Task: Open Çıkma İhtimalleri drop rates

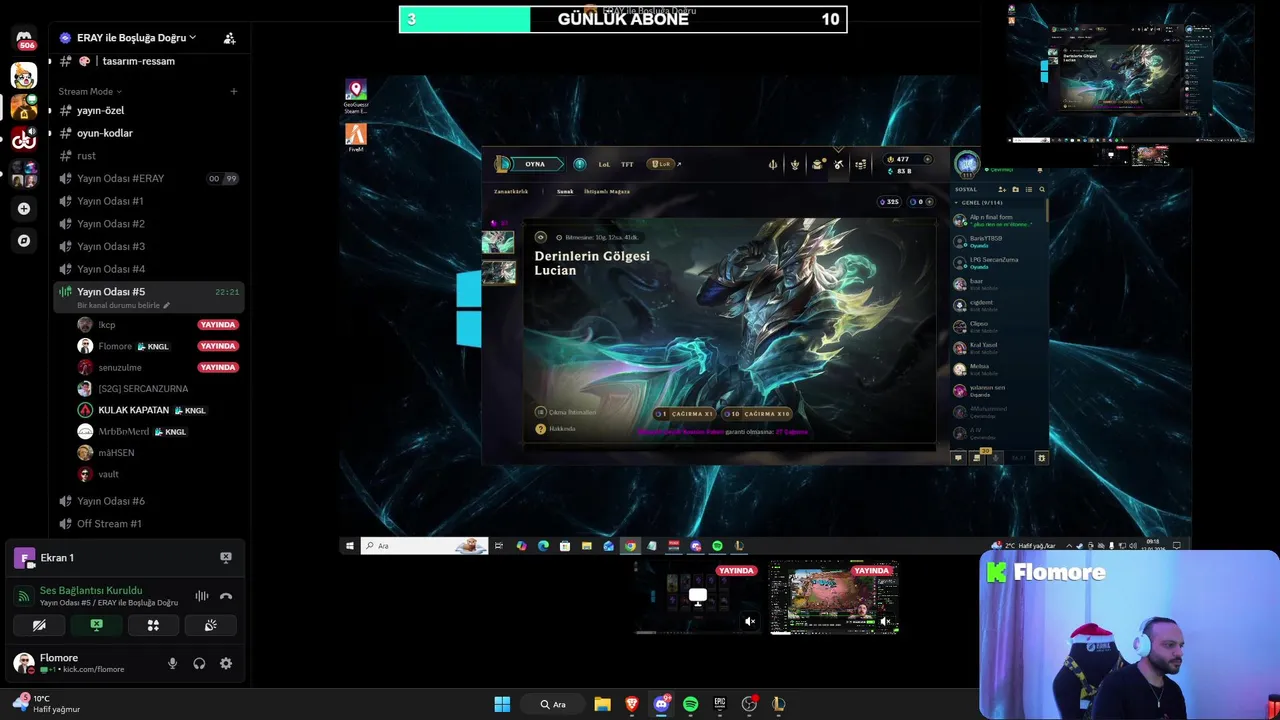Action: pos(566,412)
